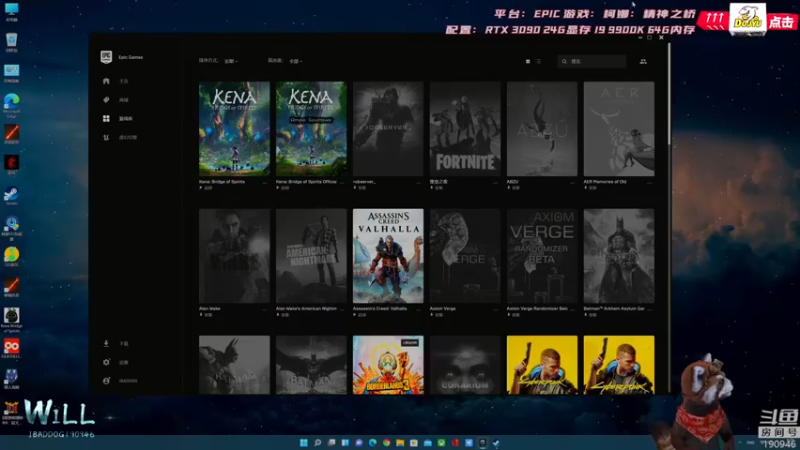Open Kena Bridge of Spirits desktop shortcut
Viewport: 800px width, 450px height.
coord(11,320)
